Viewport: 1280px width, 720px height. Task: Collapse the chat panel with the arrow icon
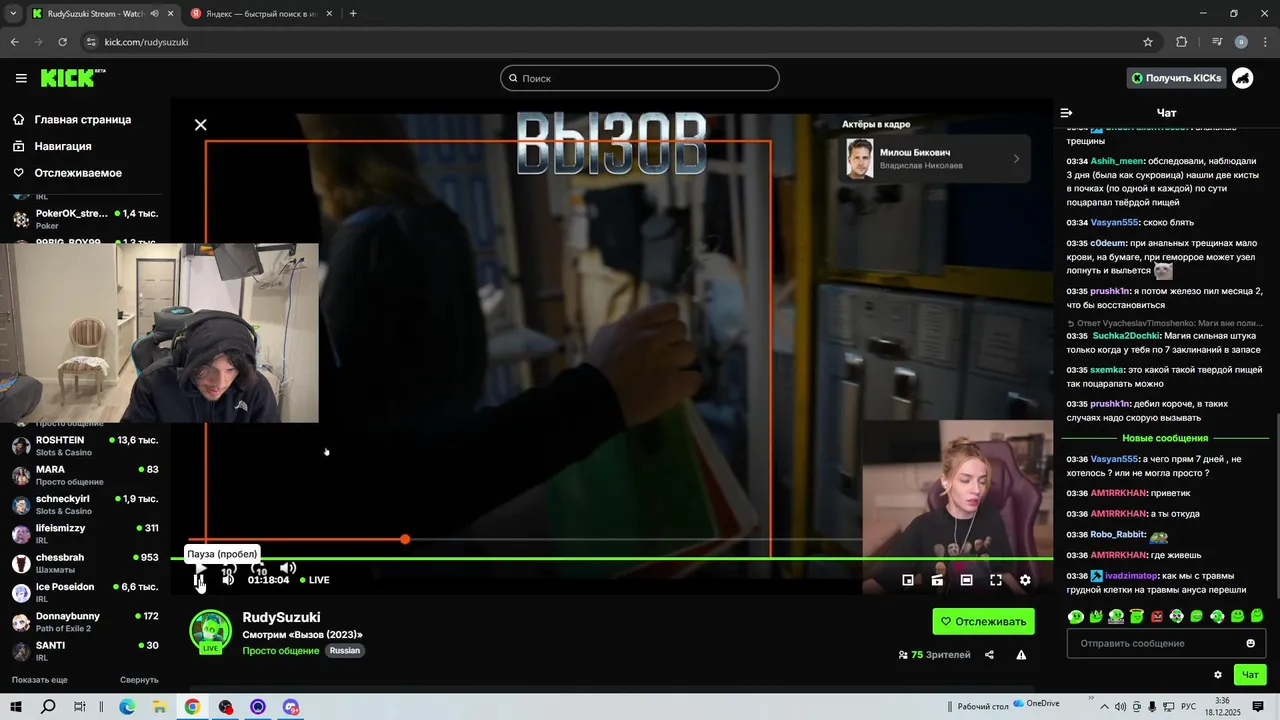pyautogui.click(x=1066, y=113)
